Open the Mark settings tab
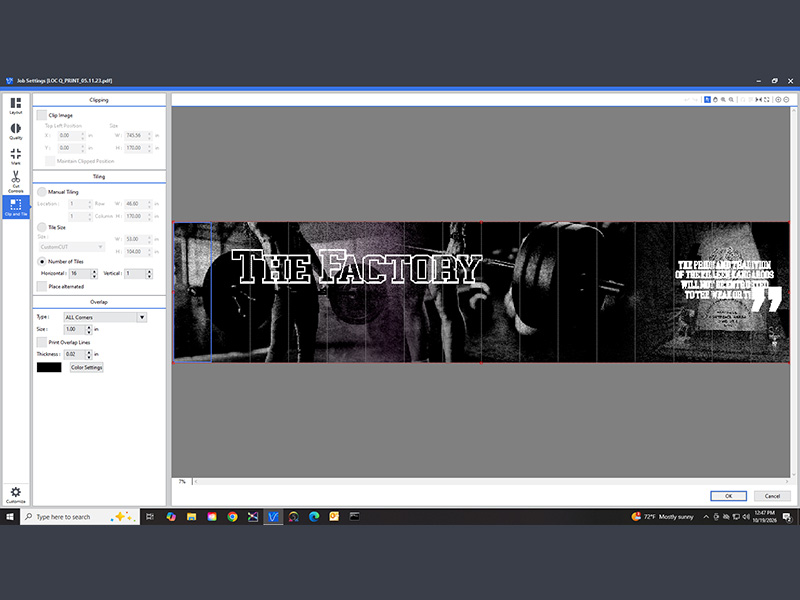The width and height of the screenshot is (800, 600). (x=16, y=156)
